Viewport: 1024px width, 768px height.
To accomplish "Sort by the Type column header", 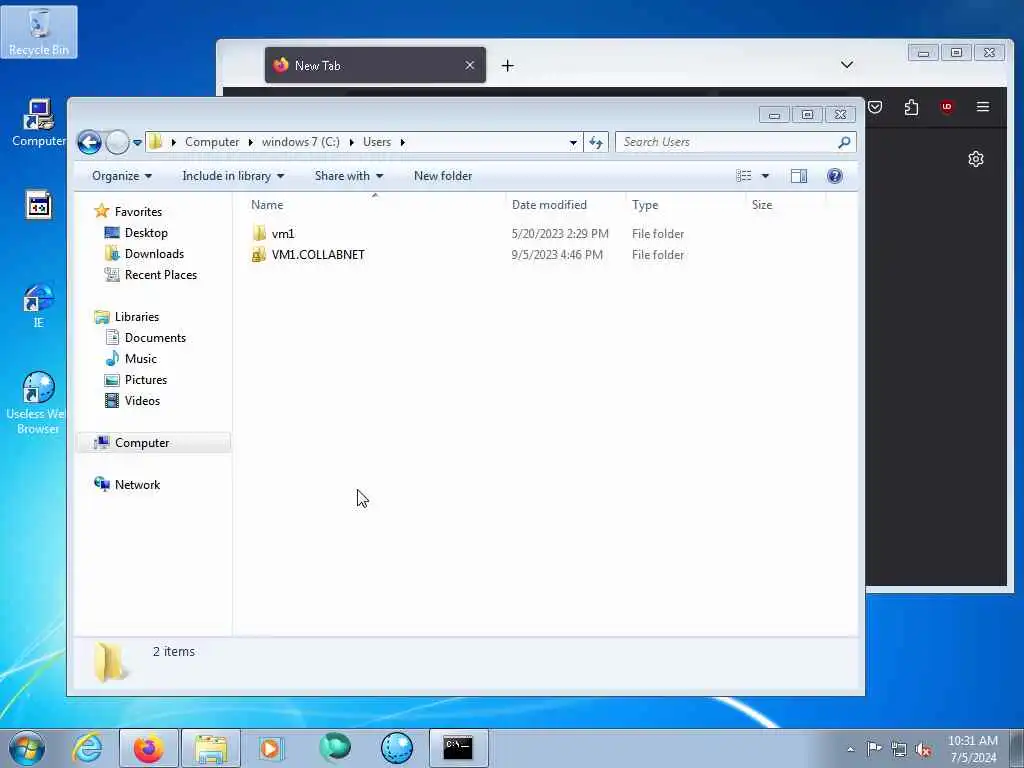I will tap(685, 204).
